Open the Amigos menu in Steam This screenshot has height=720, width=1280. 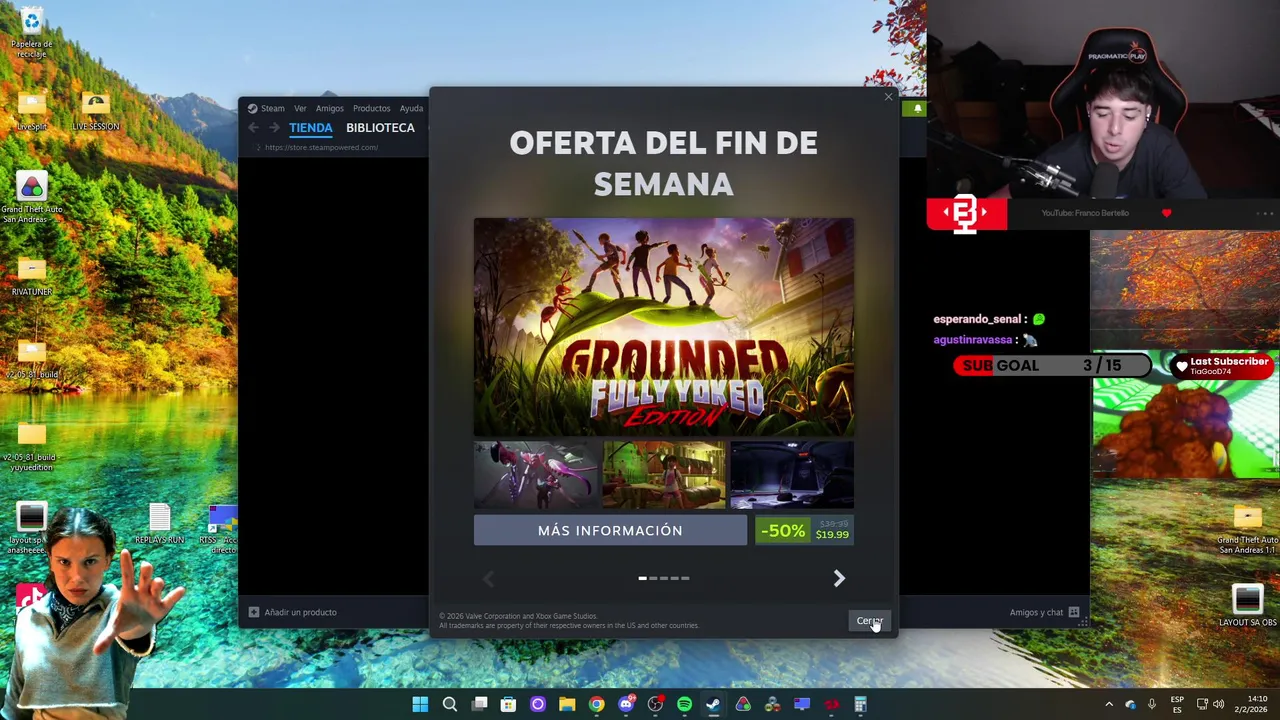click(329, 108)
